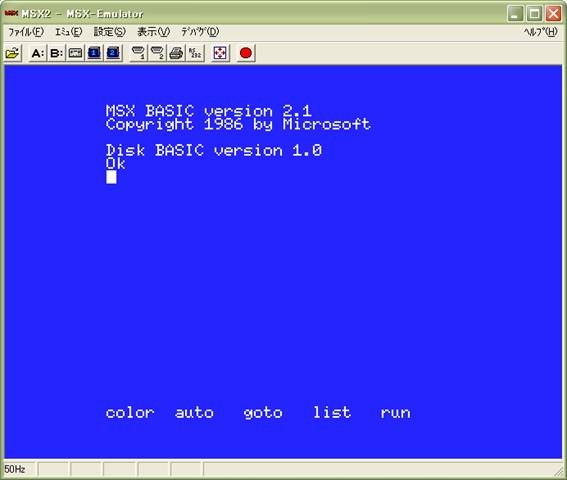Click the cassette tape icon
The width and height of the screenshot is (567, 480).
tap(75, 54)
